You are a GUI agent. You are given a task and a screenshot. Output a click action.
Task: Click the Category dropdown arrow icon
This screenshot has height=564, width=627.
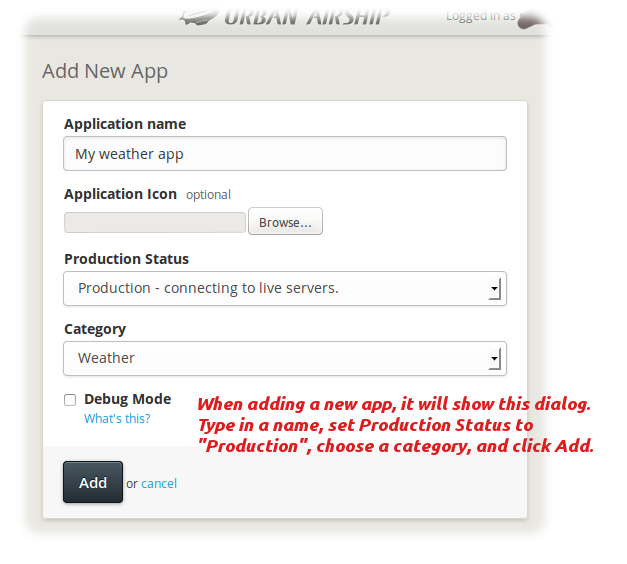coord(495,359)
